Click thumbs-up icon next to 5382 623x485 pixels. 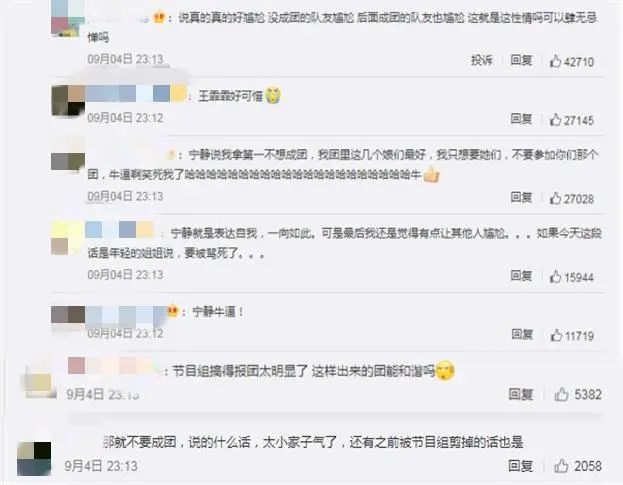coord(561,394)
